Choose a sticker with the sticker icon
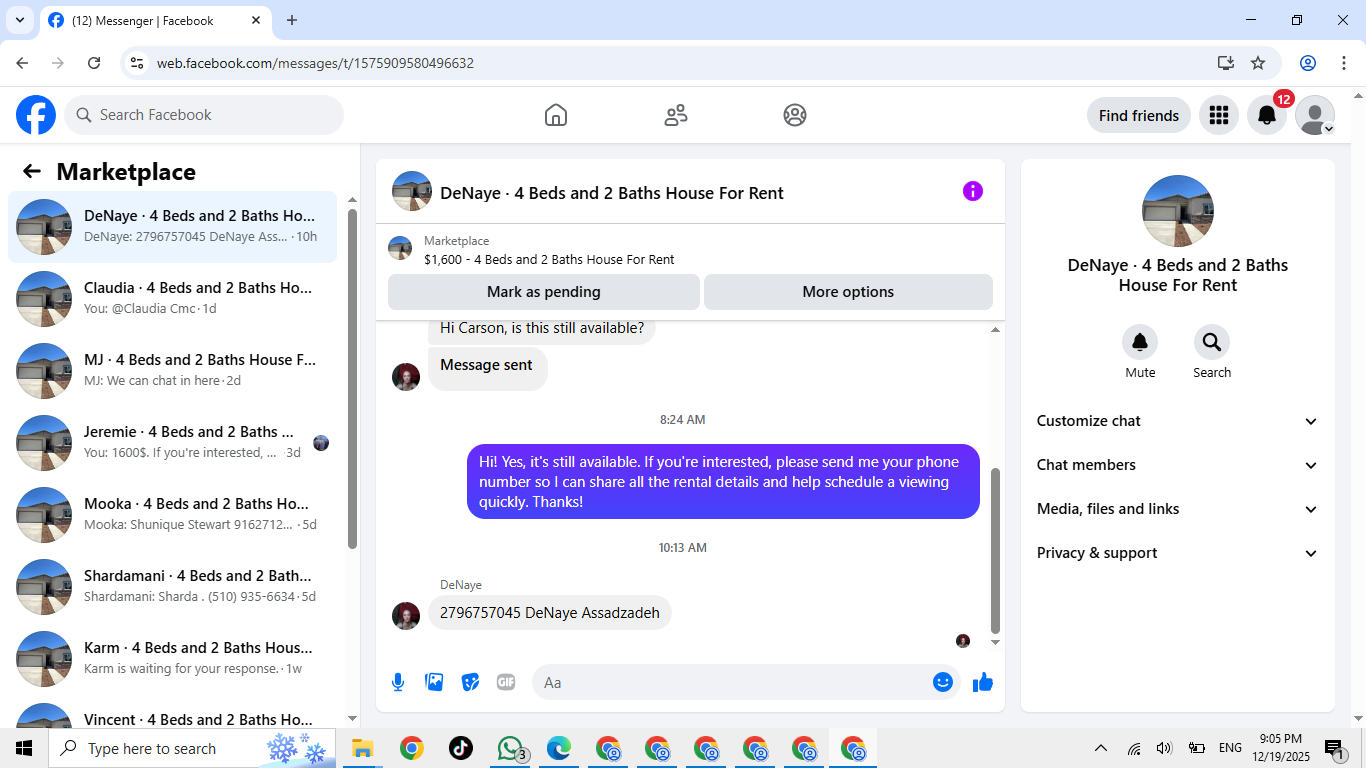Screen dimensions: 1366x768 coord(470,682)
